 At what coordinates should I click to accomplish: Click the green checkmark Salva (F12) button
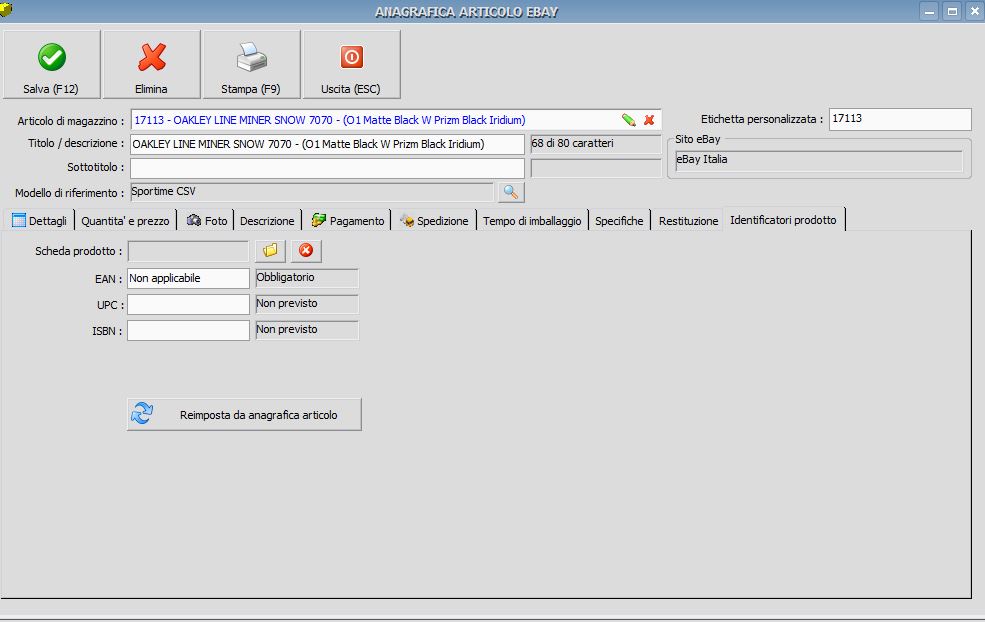(x=52, y=64)
